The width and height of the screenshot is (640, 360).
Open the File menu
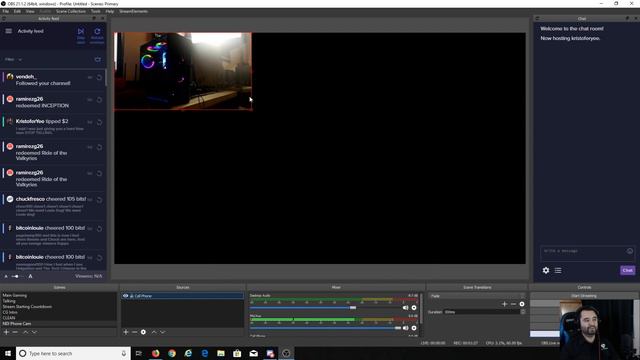tap(5, 11)
